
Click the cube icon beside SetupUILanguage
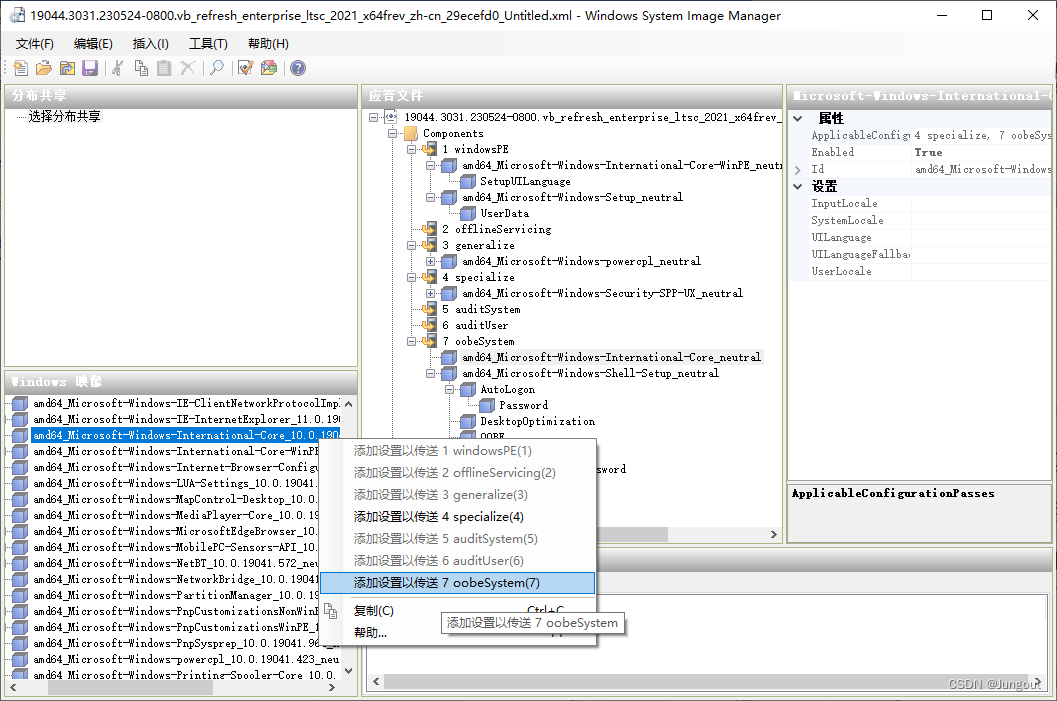pos(468,181)
